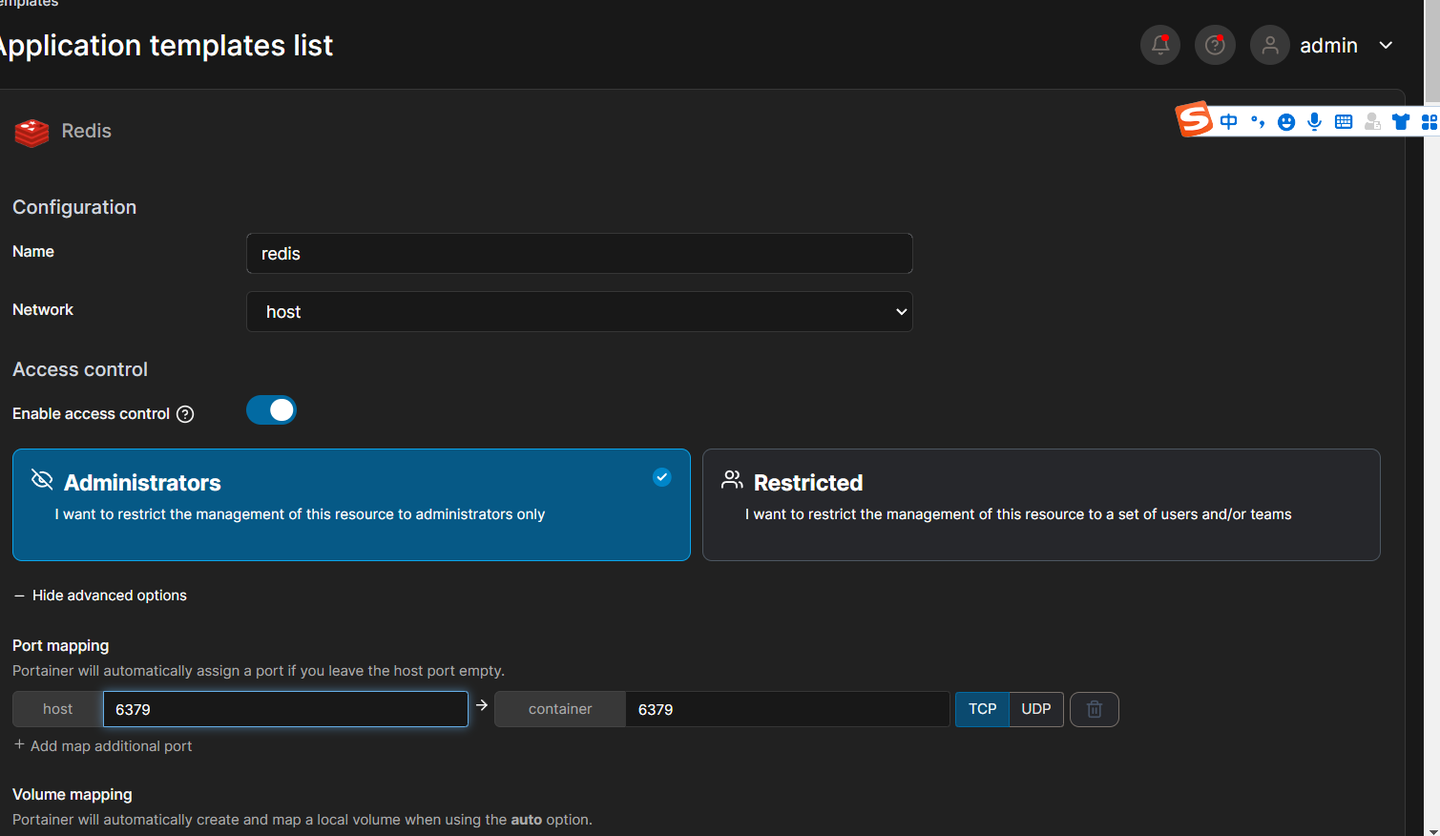
Task: Open the Sogou skin shirt icon
Action: point(1400,122)
